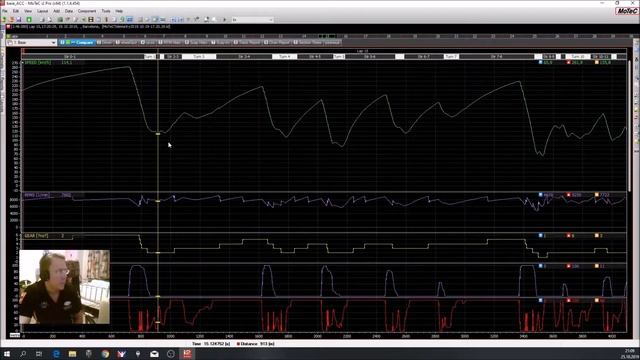Open the Layout menu
This screenshot has height=360, width=640.
[x=42, y=11]
